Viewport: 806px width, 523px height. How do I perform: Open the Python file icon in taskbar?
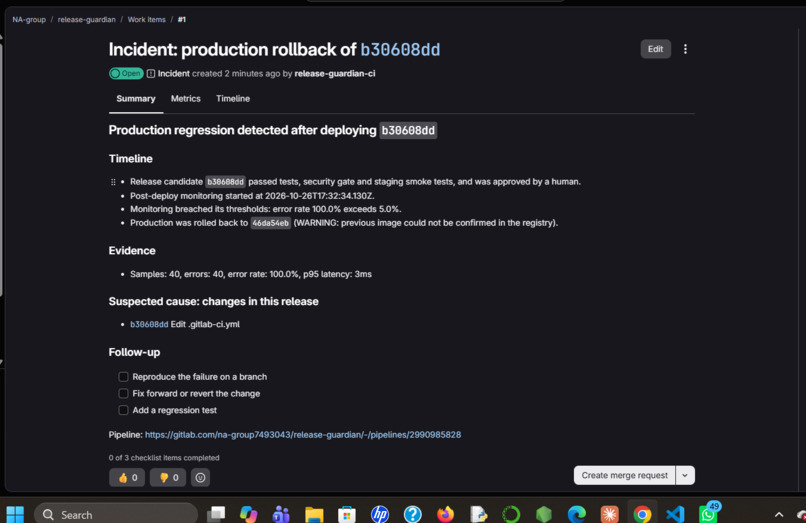(479, 514)
